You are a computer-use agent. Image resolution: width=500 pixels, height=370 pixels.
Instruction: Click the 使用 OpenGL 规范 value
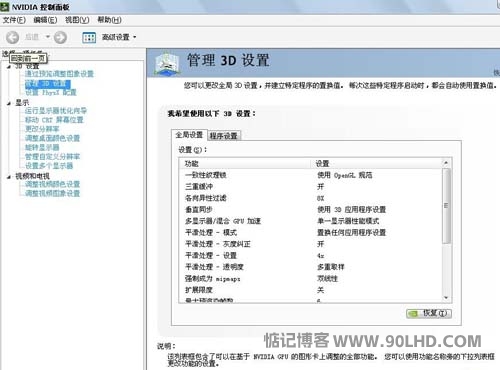coord(345,175)
